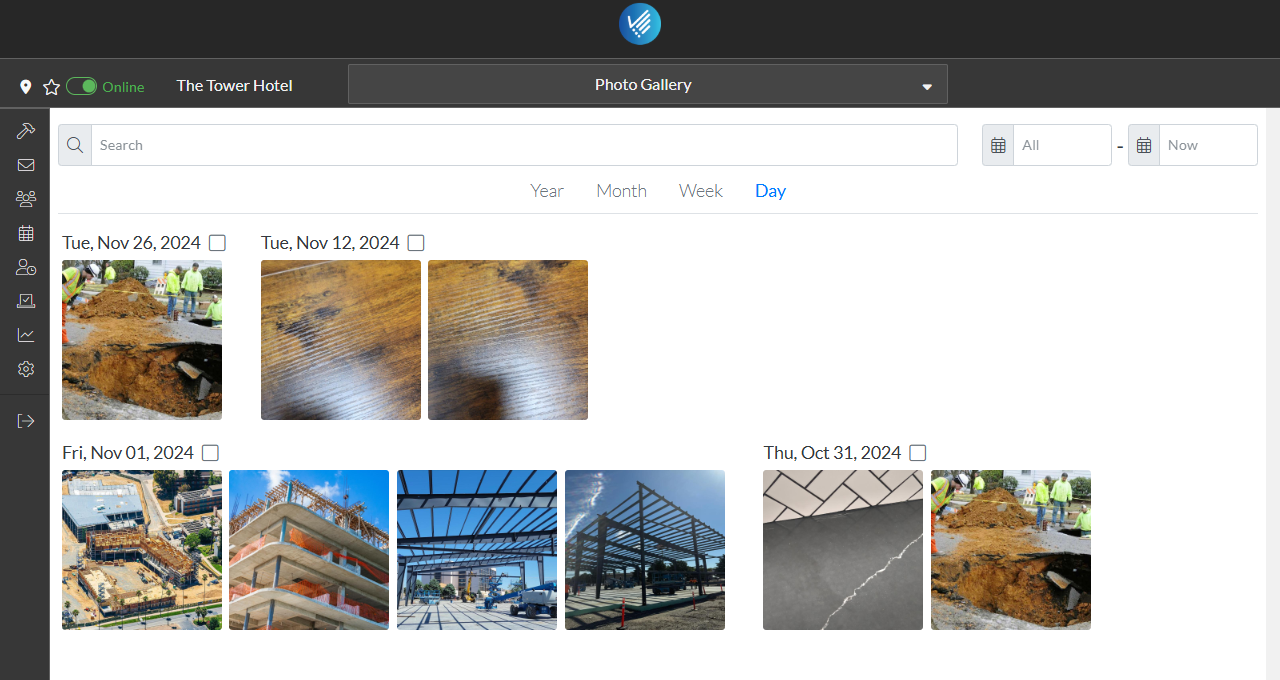Open the Nov 26 excavation photo
This screenshot has width=1280, height=680.
pos(142,340)
